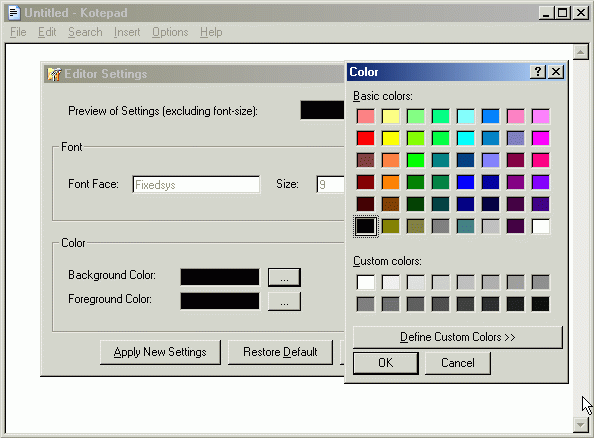Click the Kotepad document icon in title bar
The height and width of the screenshot is (438, 594).
click(14, 13)
